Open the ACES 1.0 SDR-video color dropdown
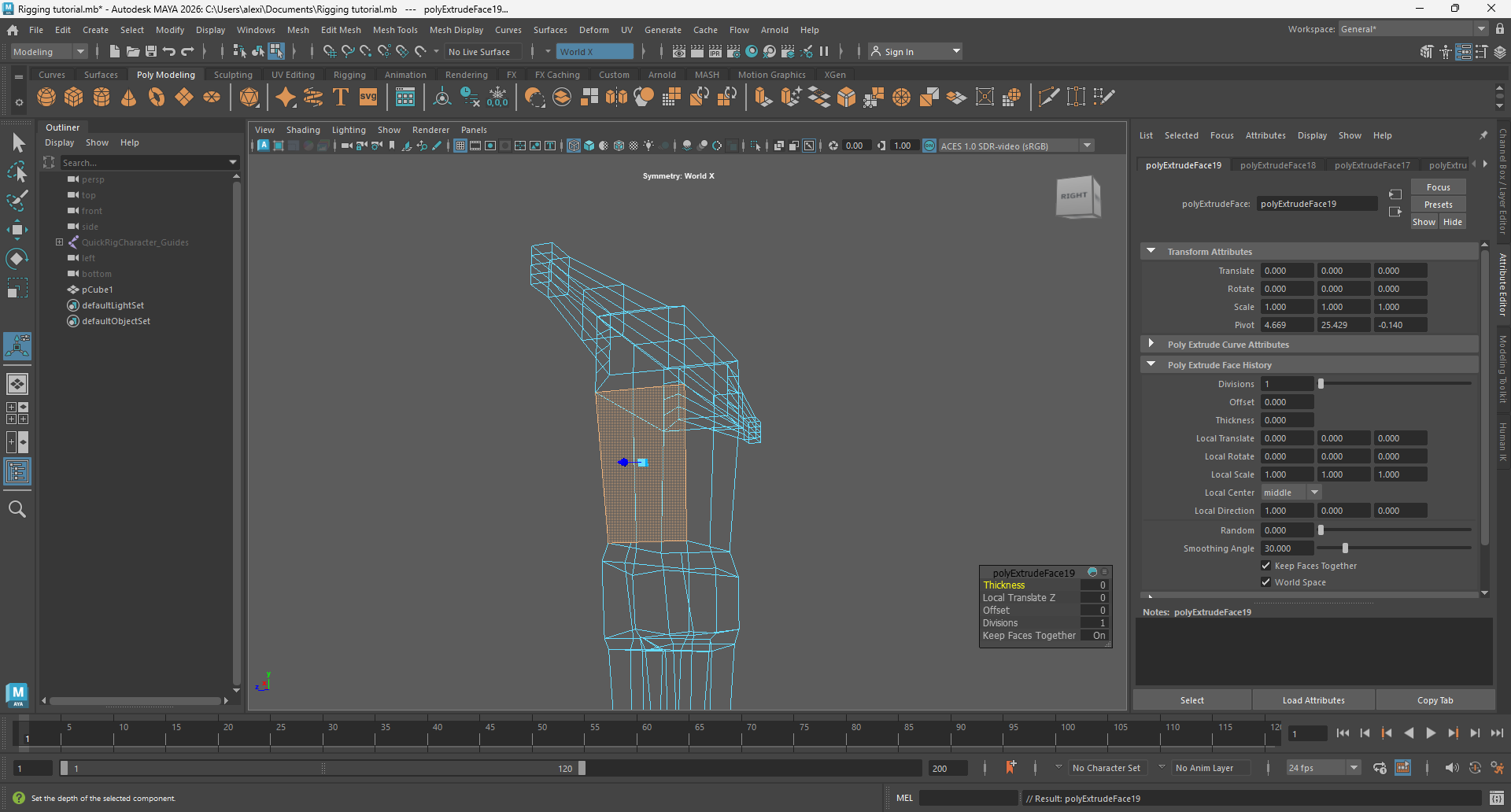This screenshot has width=1511, height=812. (1016, 146)
